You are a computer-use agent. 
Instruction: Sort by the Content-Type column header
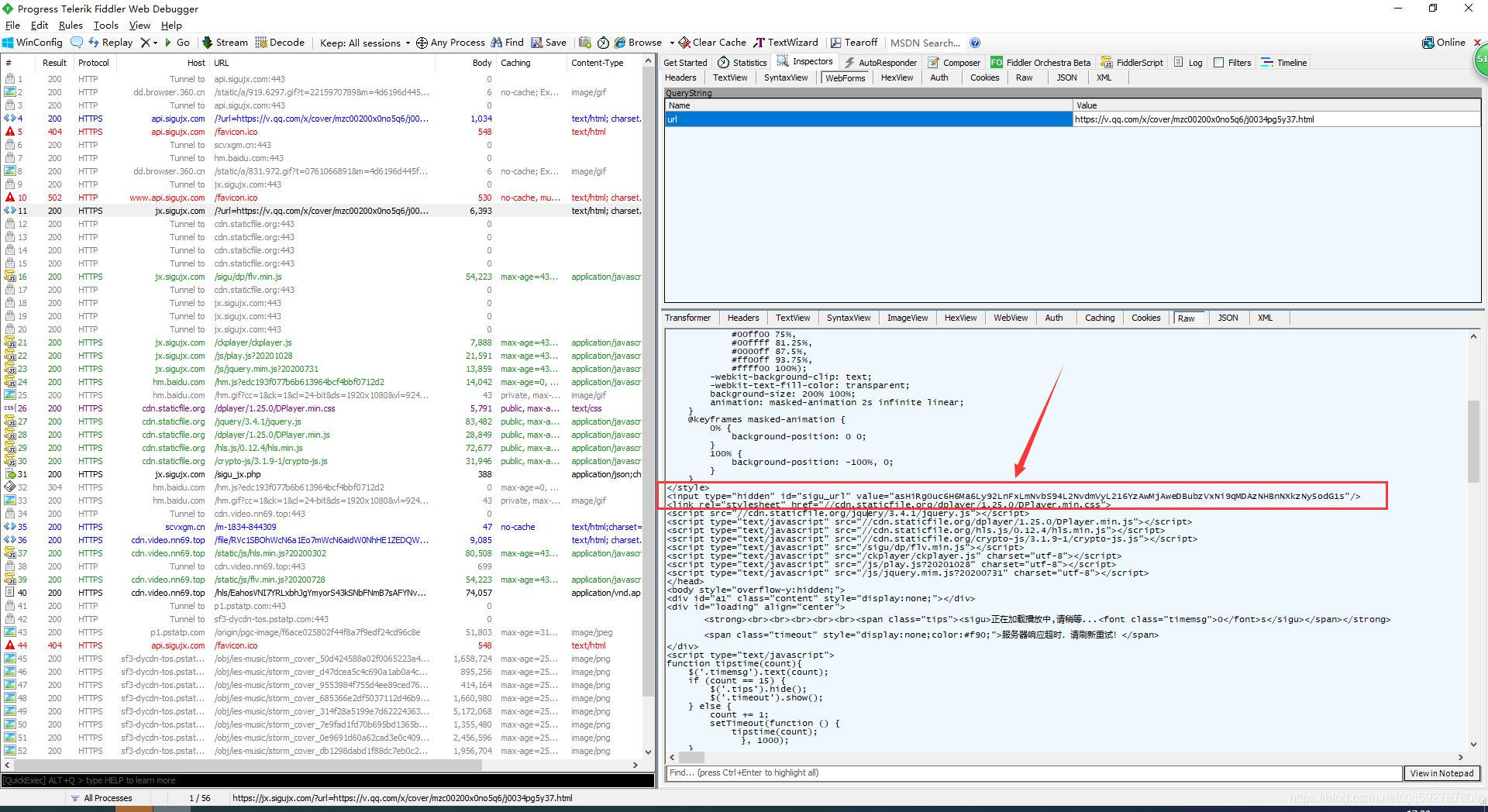[x=604, y=63]
